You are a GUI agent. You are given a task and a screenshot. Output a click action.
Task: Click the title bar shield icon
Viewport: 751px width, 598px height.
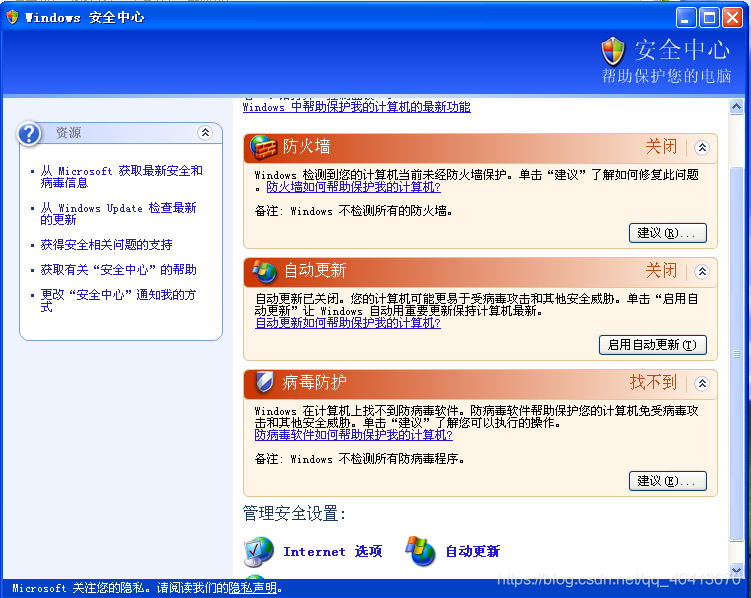[x=11, y=17]
